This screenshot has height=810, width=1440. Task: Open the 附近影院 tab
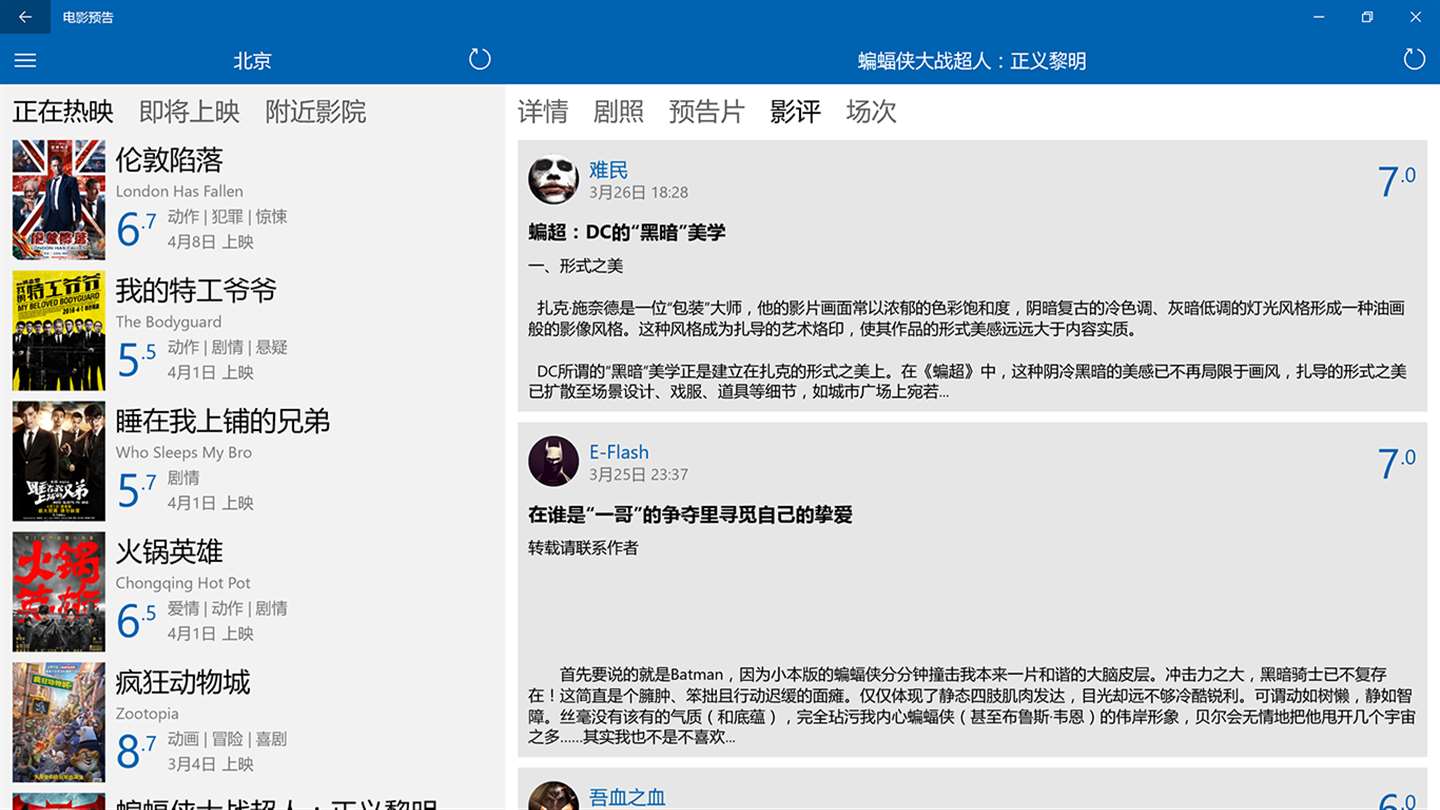click(x=316, y=111)
